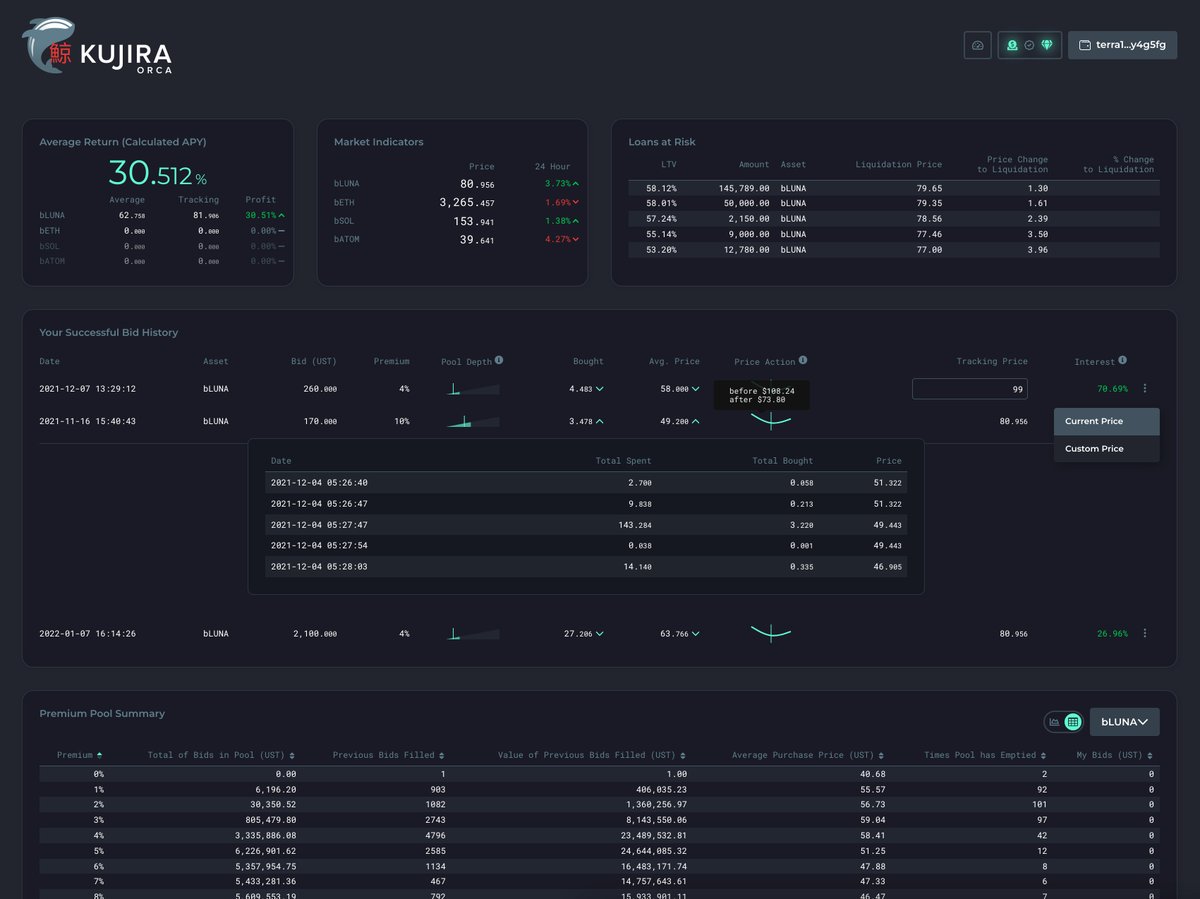Screen dimensions: 1200x899
Task: Select Custom Price from the popup menu
Action: click(x=1107, y=449)
